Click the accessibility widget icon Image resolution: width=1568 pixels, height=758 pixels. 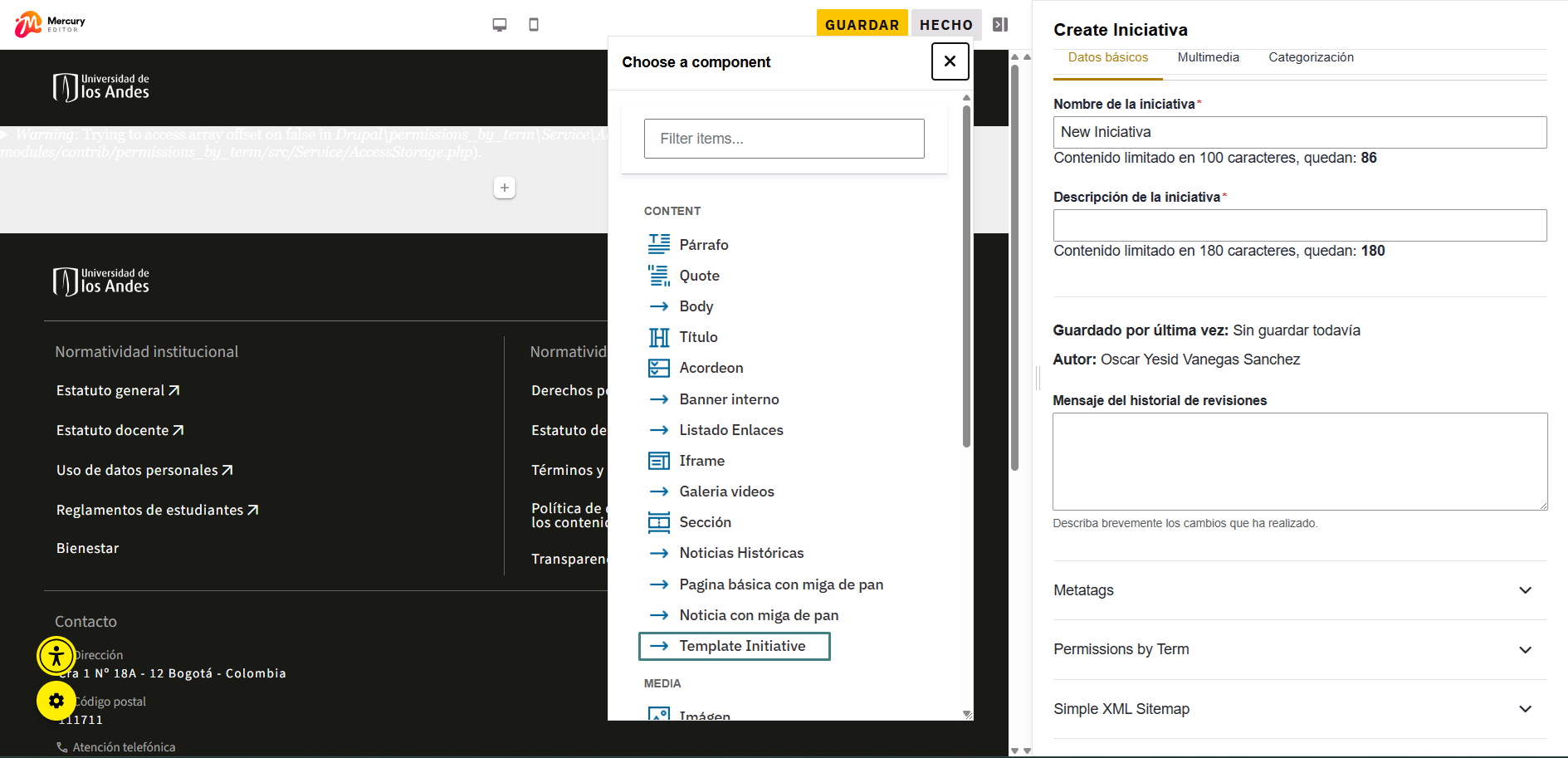pyautogui.click(x=56, y=657)
